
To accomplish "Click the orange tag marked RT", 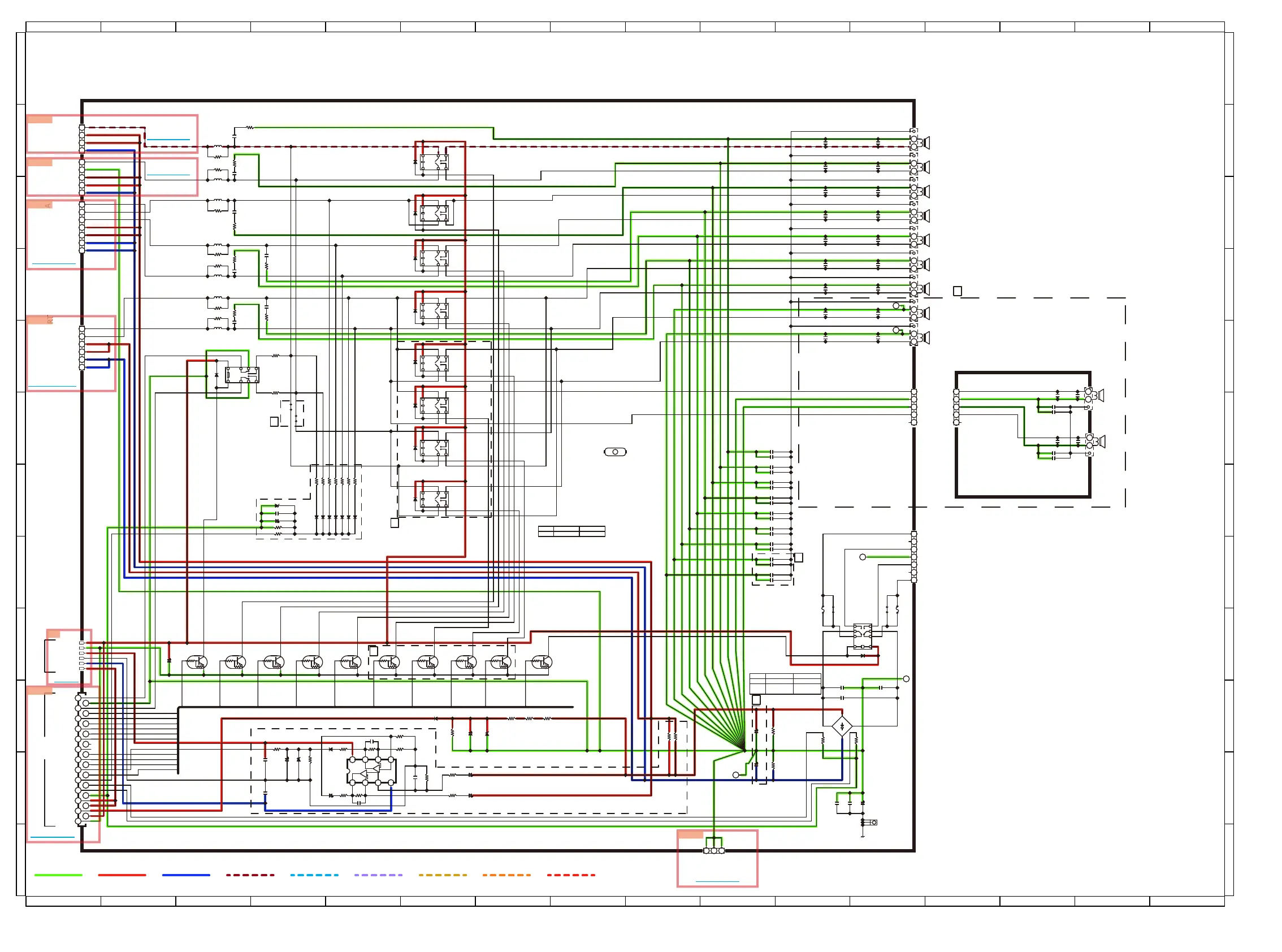I will point(40,320).
